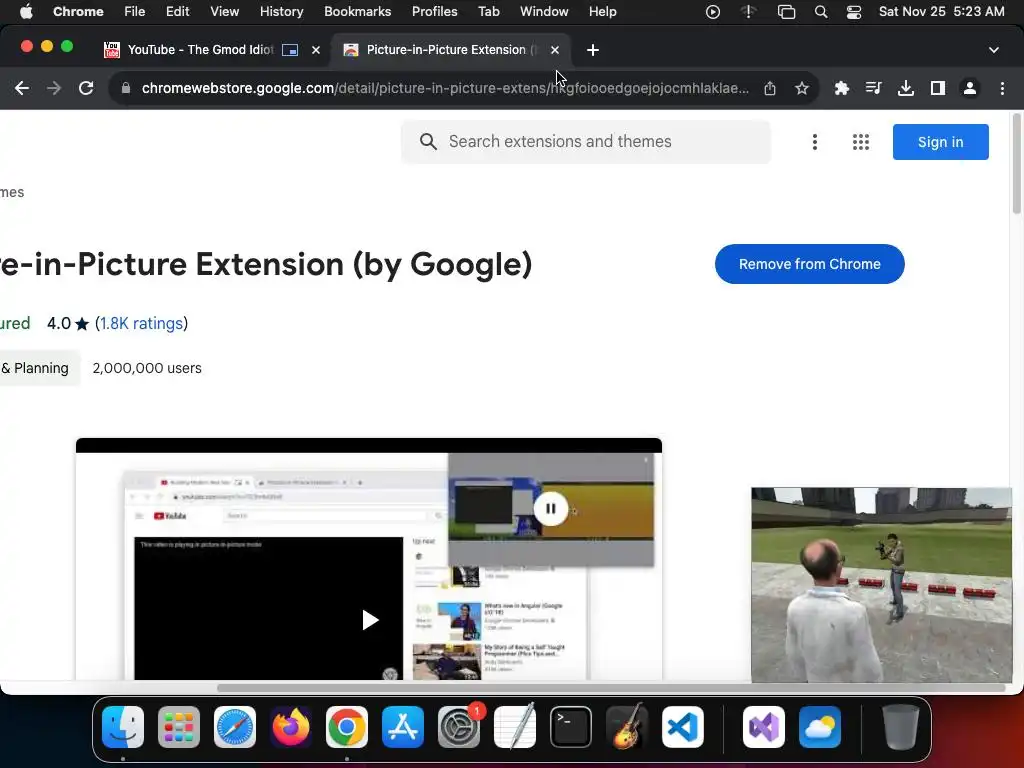Select the Picture-in-Picture Extension tab

click(x=451, y=50)
